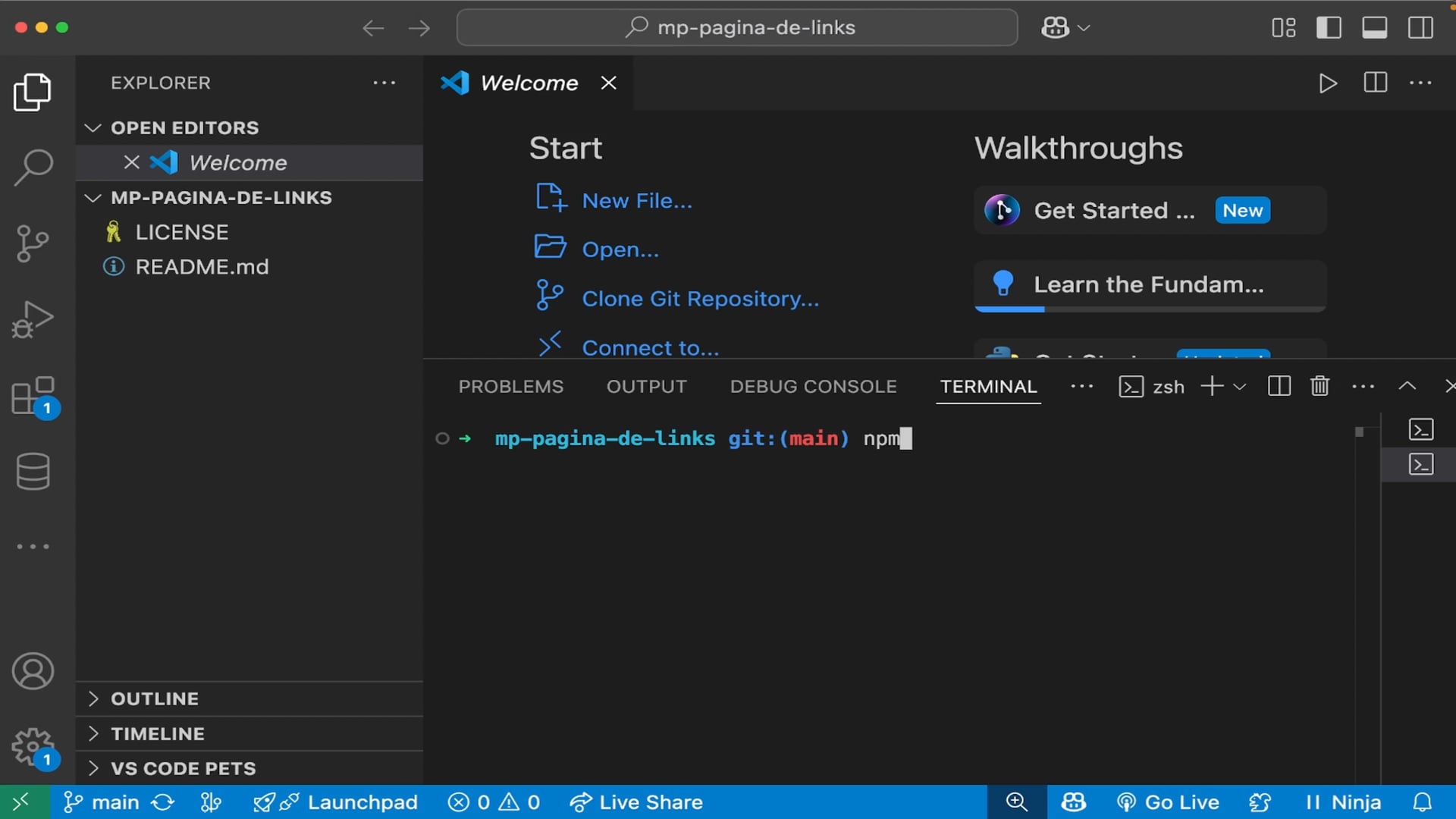Image resolution: width=1456 pixels, height=819 pixels.
Task: Click the Accounts profile icon
Action: coord(33,671)
